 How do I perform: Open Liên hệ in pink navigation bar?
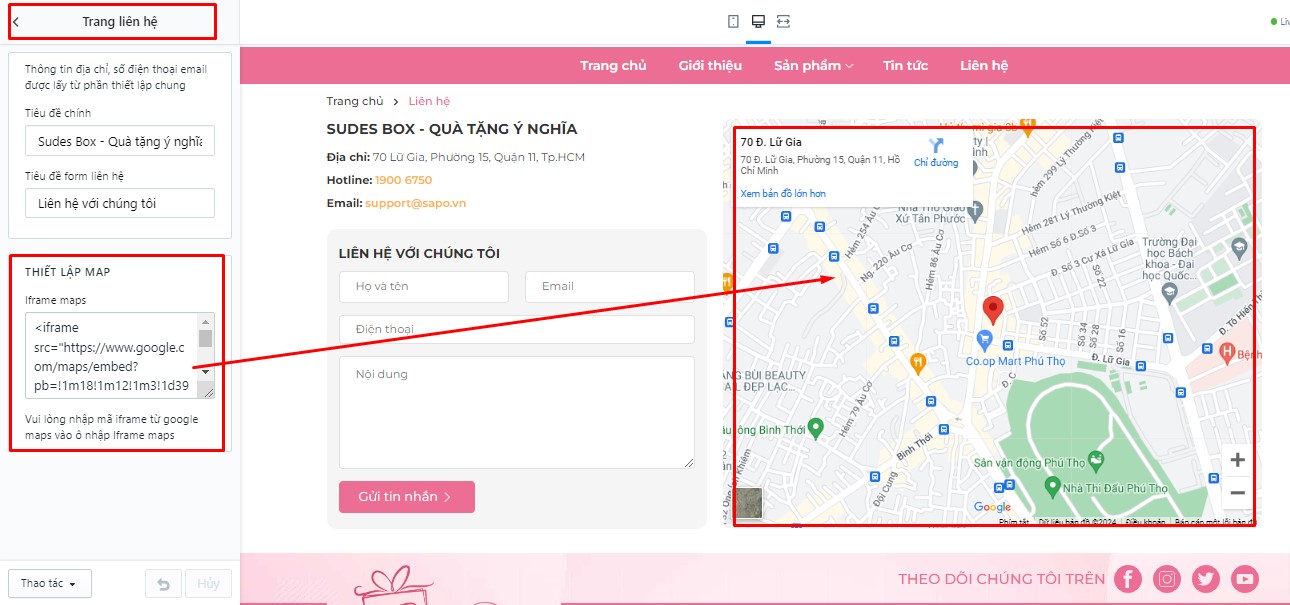pos(984,65)
